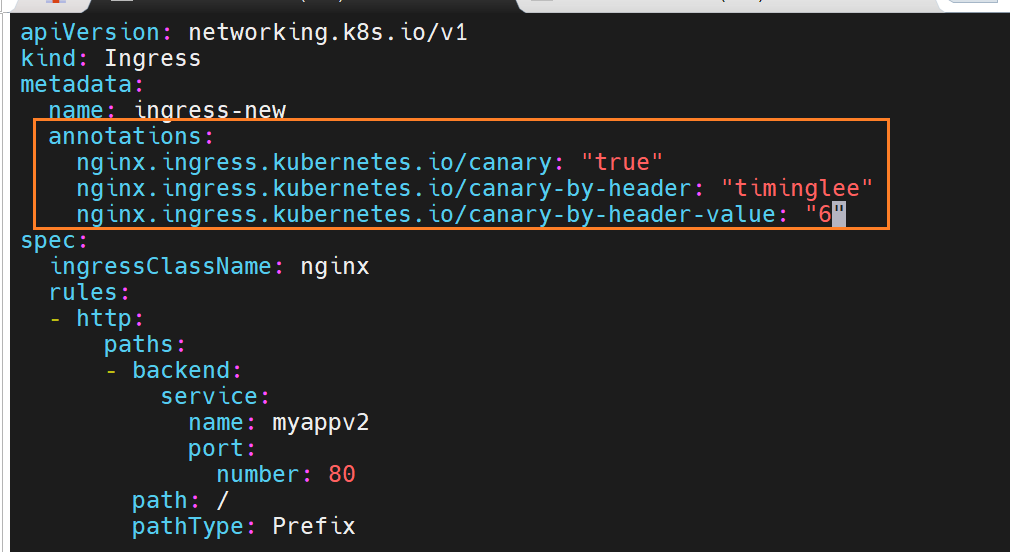Click the Ingress kind value
This screenshot has height=552, width=1010.
point(153,59)
